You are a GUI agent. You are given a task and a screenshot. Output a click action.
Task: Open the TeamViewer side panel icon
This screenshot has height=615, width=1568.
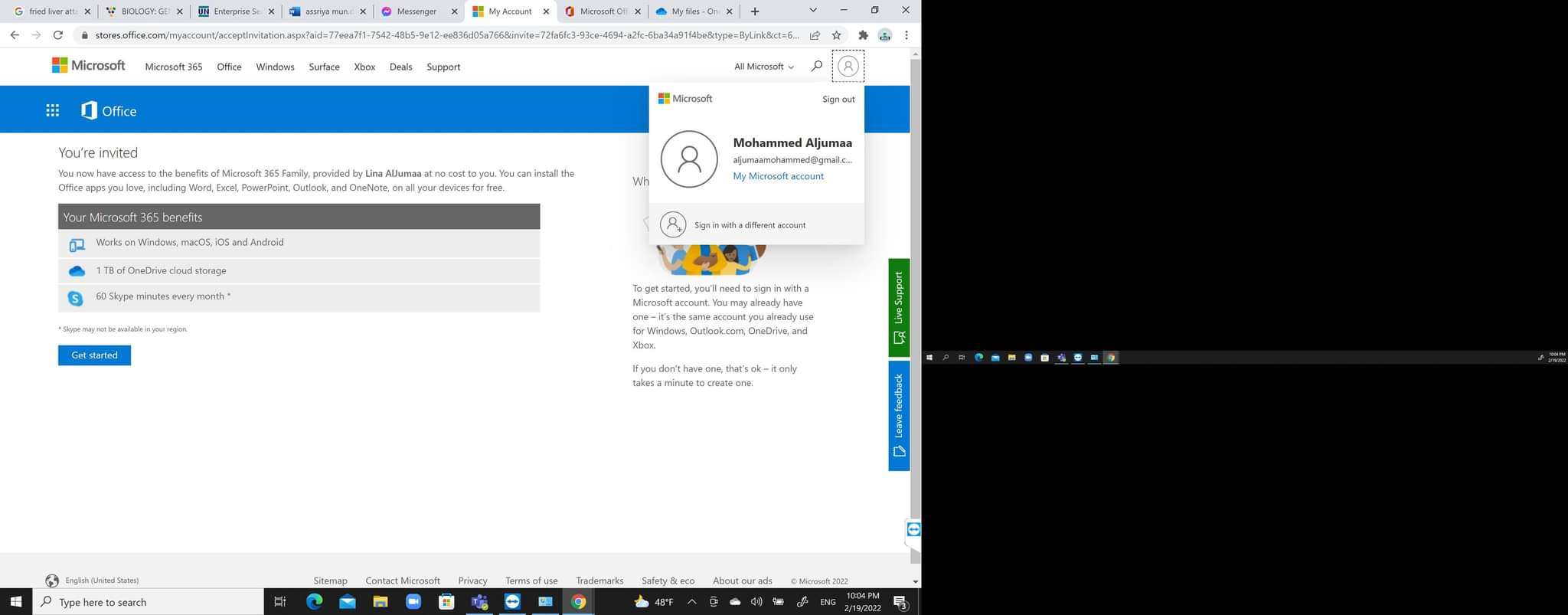(913, 529)
